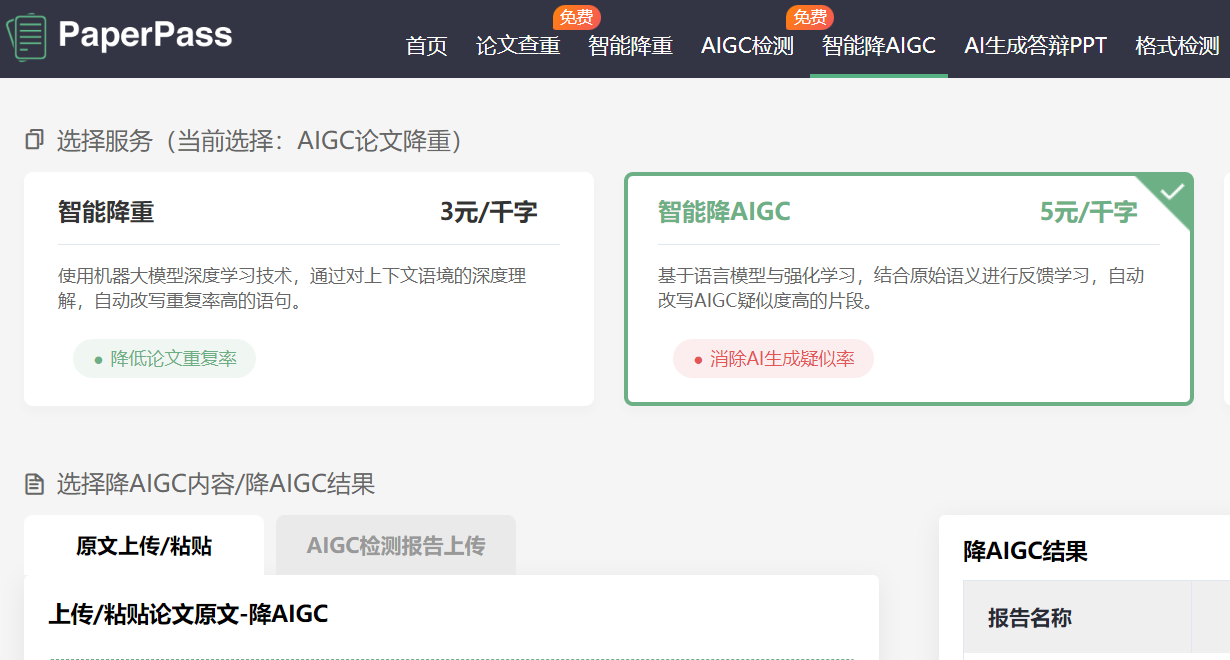1230x660 pixels.
Task: Click the PaperPass brand name text
Action: point(145,35)
